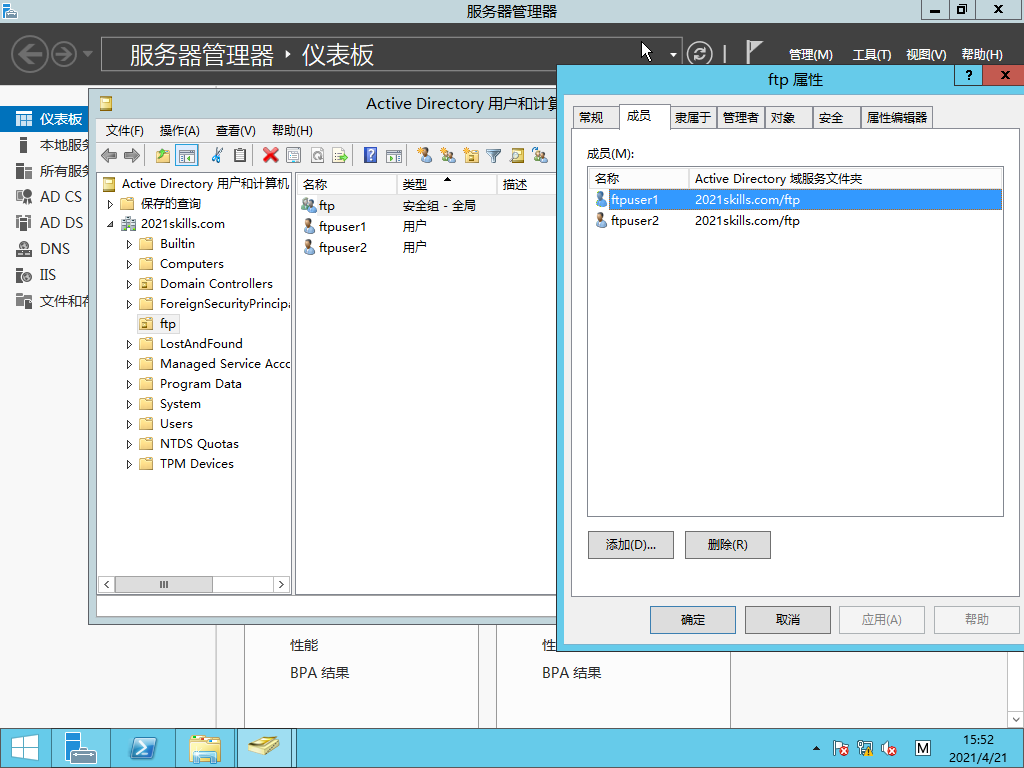Switch to the 管理者 tab
This screenshot has width=1024, height=768.
(741, 118)
